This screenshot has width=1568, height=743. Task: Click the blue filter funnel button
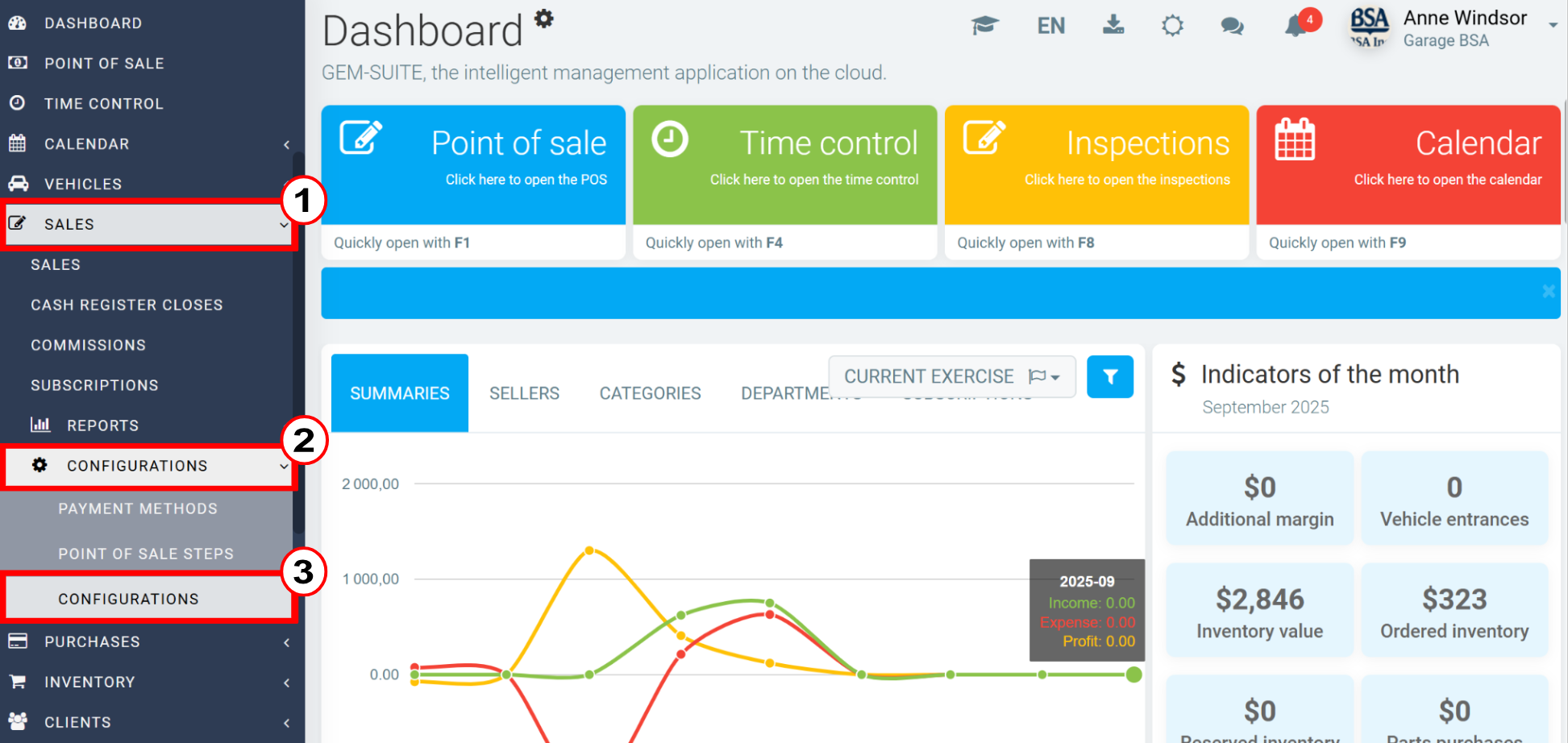coord(1110,376)
